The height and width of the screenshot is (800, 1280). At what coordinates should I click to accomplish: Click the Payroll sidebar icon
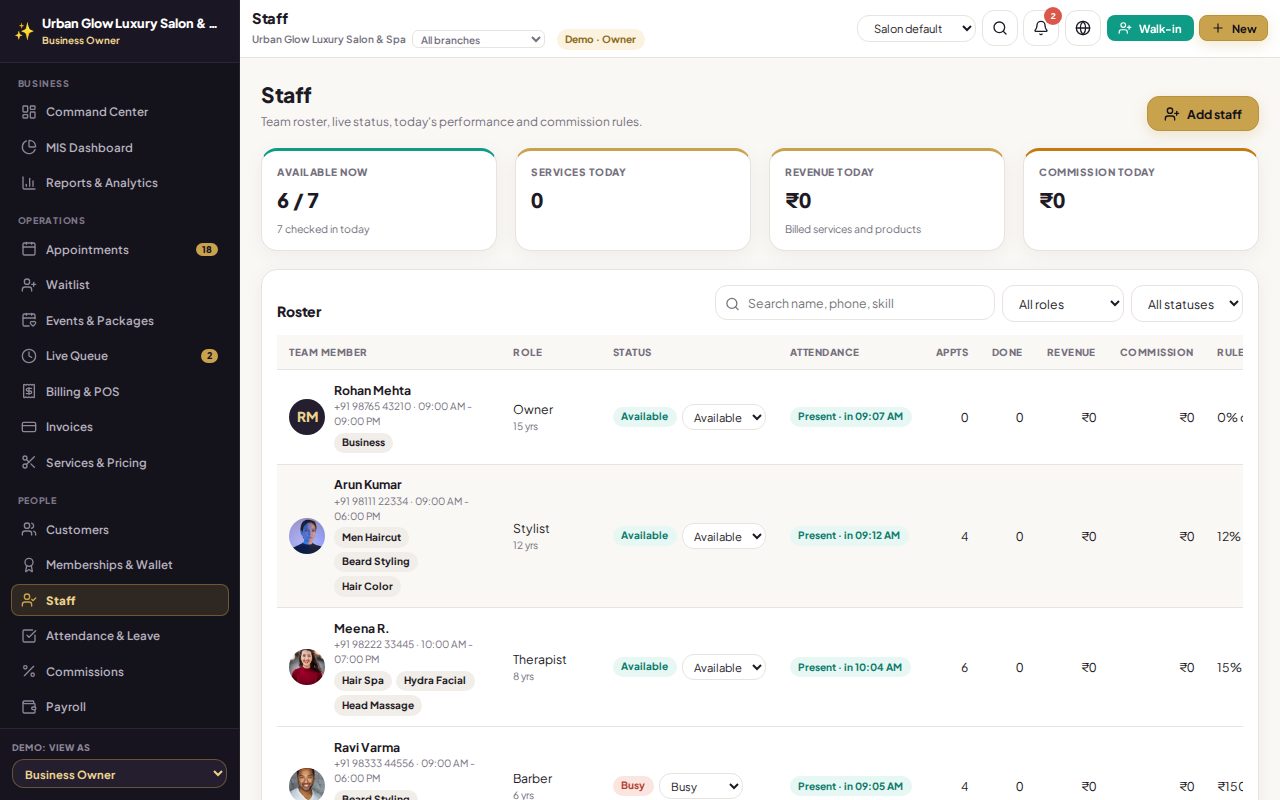coord(29,707)
